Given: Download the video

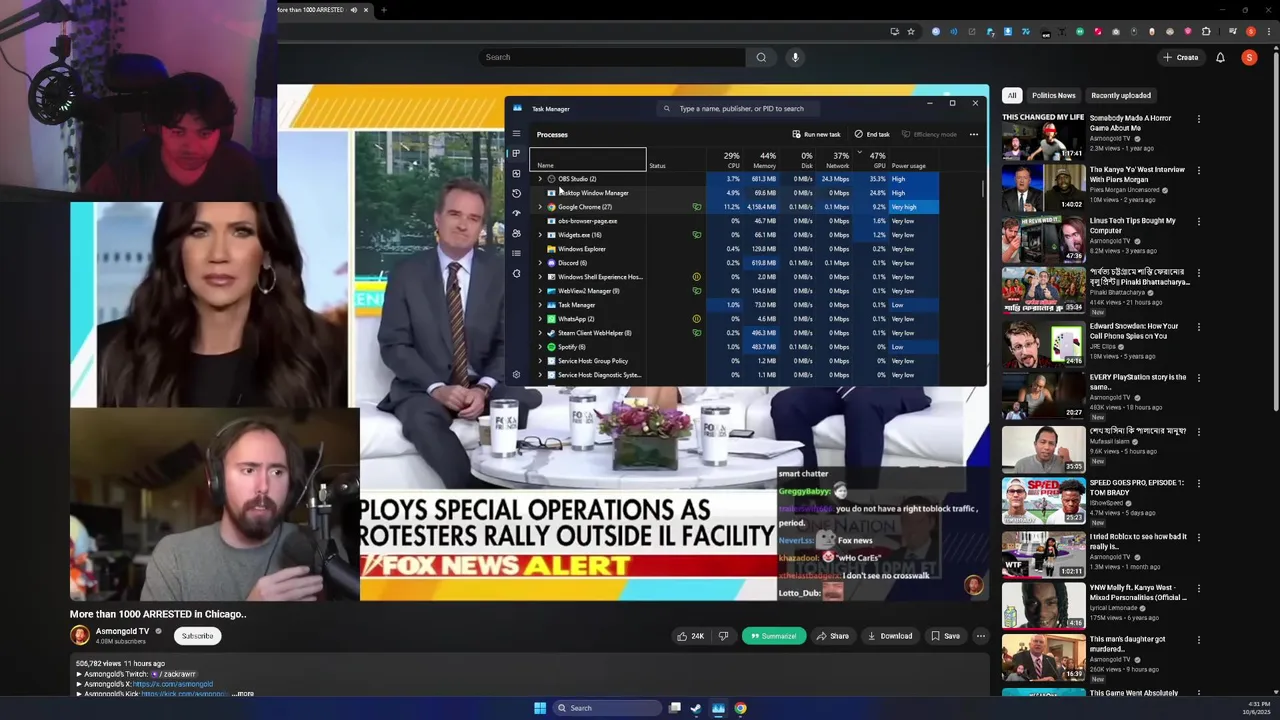Looking at the screenshot, I should tap(890, 636).
